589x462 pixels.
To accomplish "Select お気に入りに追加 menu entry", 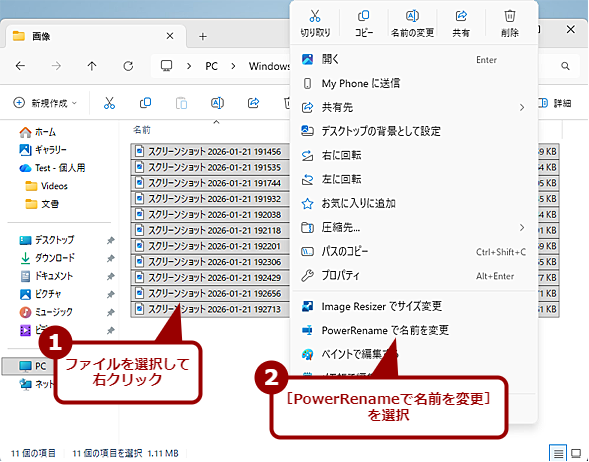I will point(414,203).
